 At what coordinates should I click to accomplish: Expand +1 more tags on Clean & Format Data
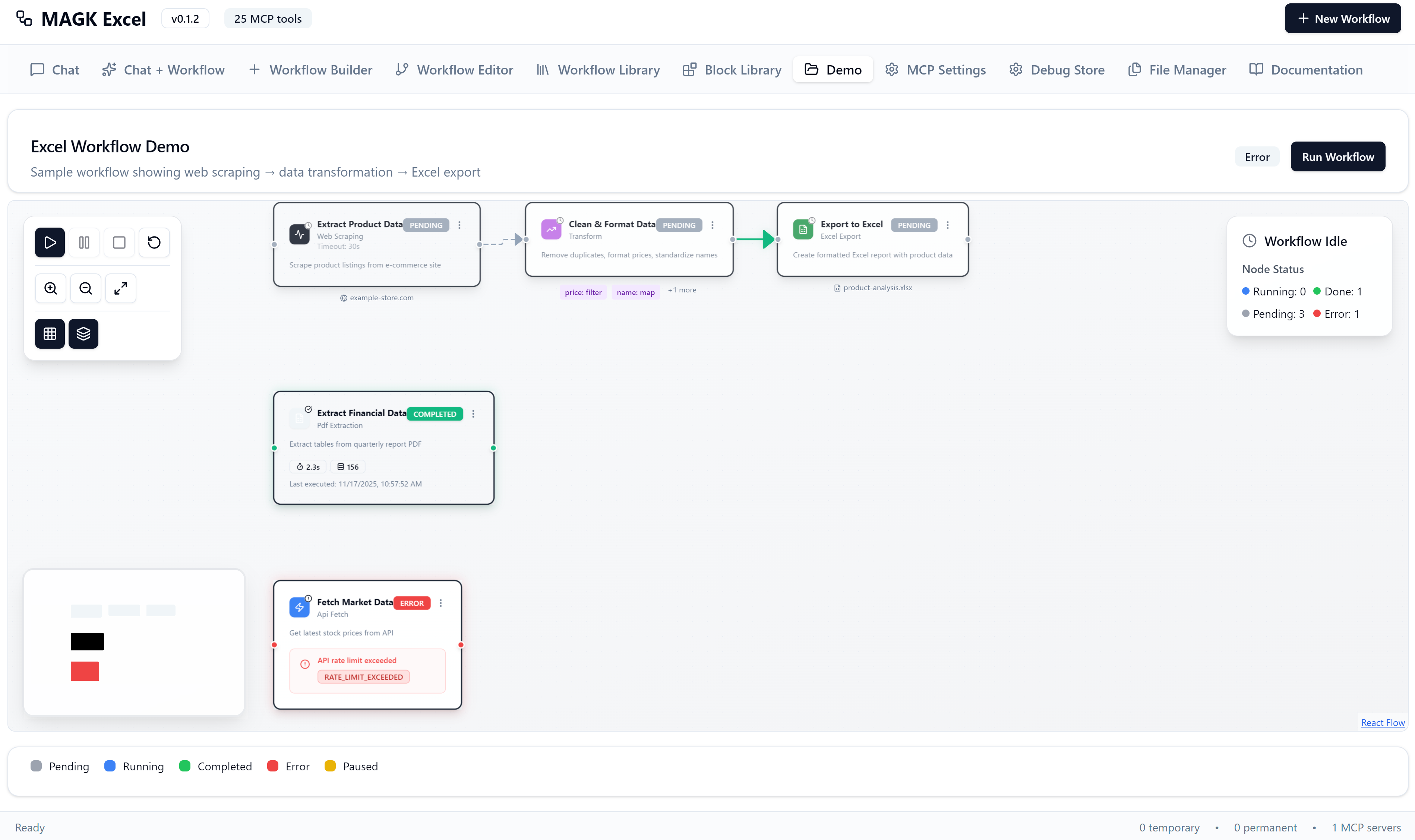(x=682, y=290)
